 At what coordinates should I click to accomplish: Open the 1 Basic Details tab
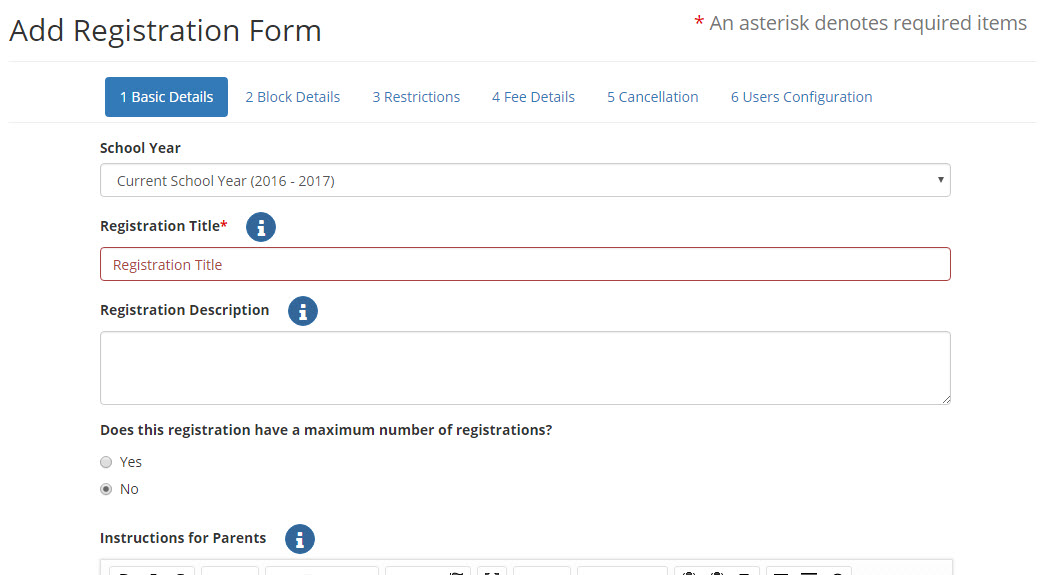[166, 97]
